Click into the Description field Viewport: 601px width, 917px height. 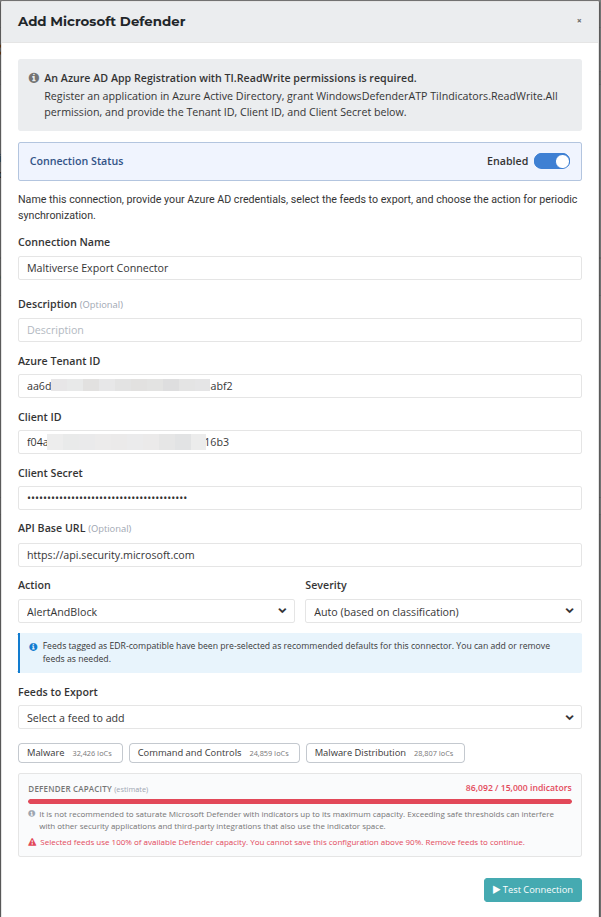pos(299,330)
